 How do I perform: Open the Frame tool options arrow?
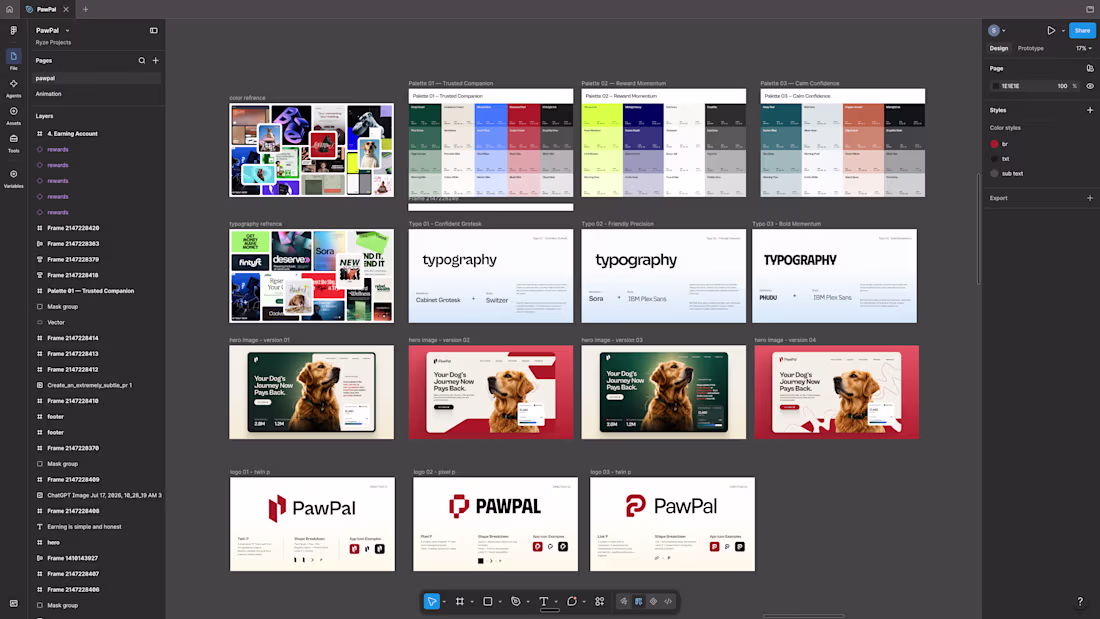tap(472, 601)
